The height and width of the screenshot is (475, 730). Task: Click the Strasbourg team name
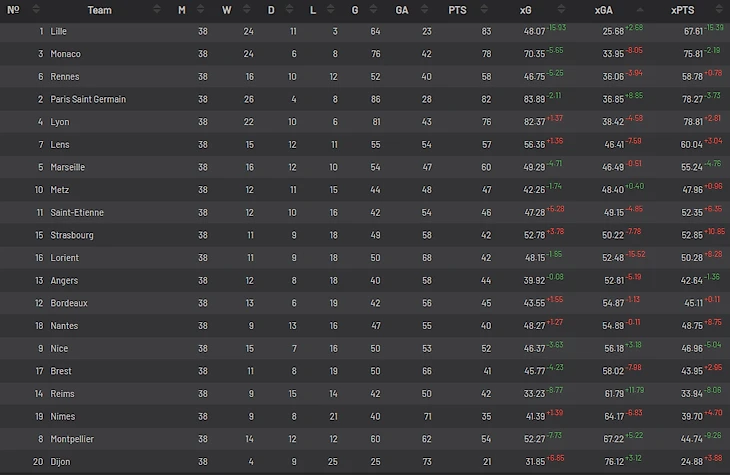pos(72,235)
